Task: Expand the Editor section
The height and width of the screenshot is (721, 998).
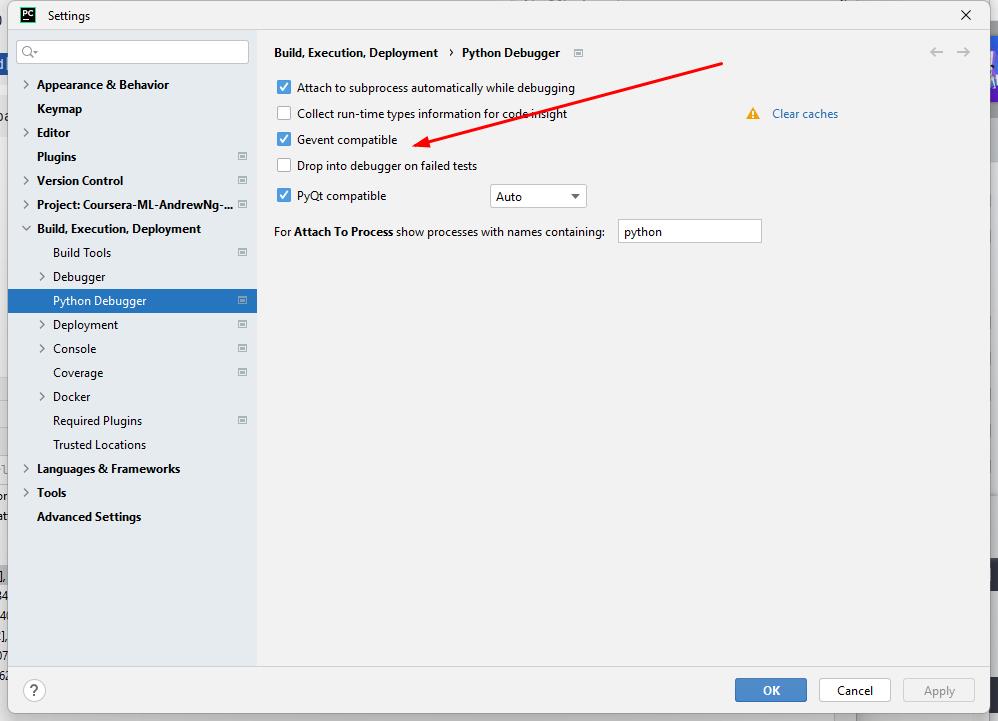Action: click(26, 132)
